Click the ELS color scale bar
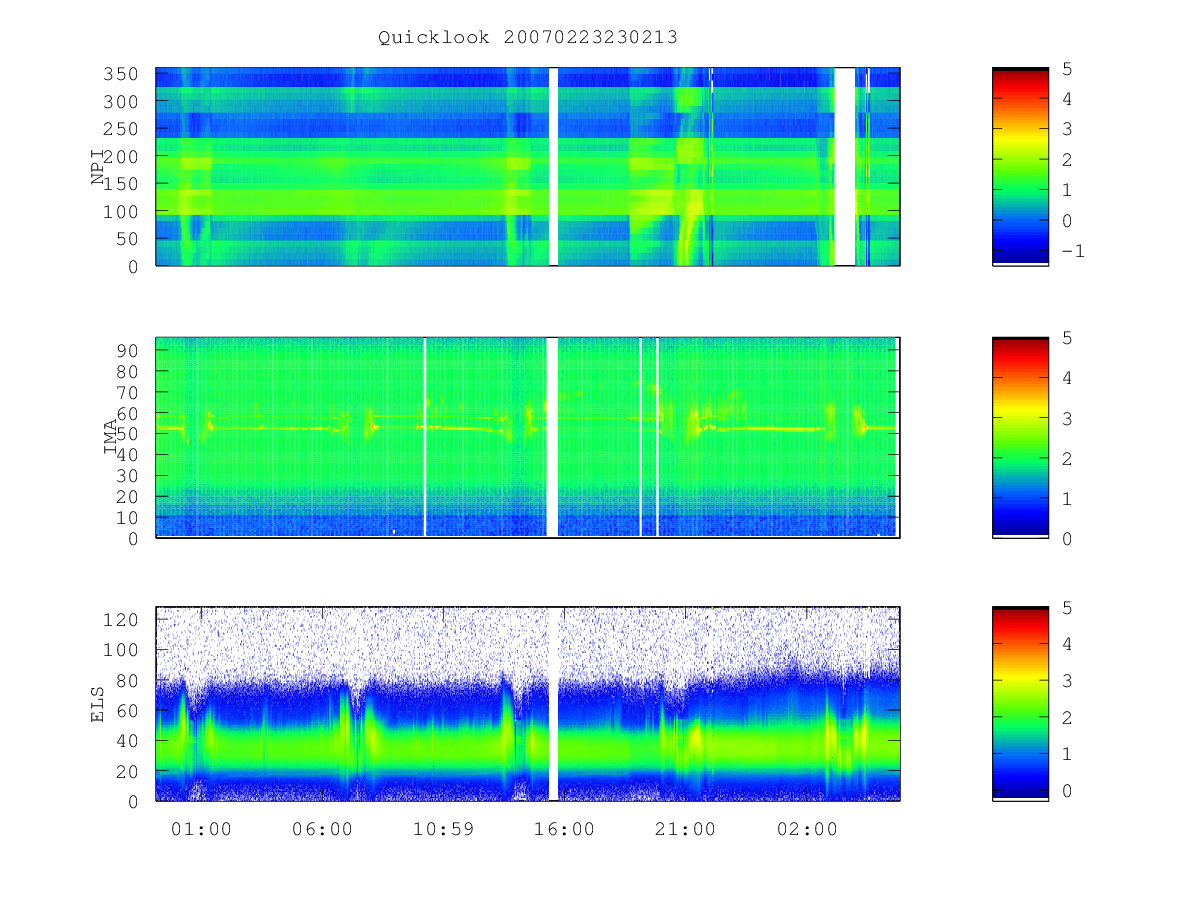1200x900 pixels. (x=1020, y=703)
